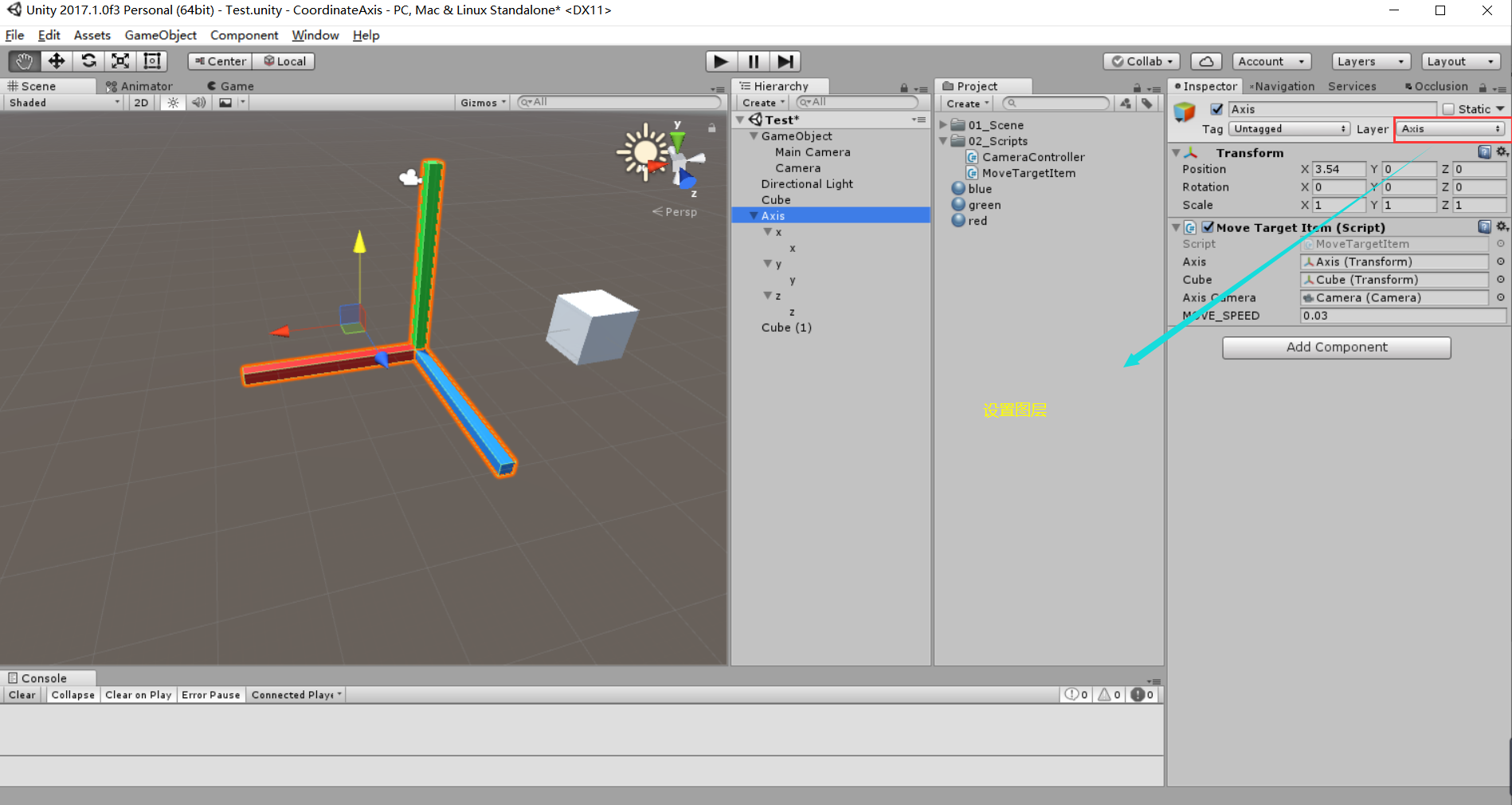Screen dimensions: 1512x805
Task: Expand the 01_Scene folder
Action: (x=943, y=125)
